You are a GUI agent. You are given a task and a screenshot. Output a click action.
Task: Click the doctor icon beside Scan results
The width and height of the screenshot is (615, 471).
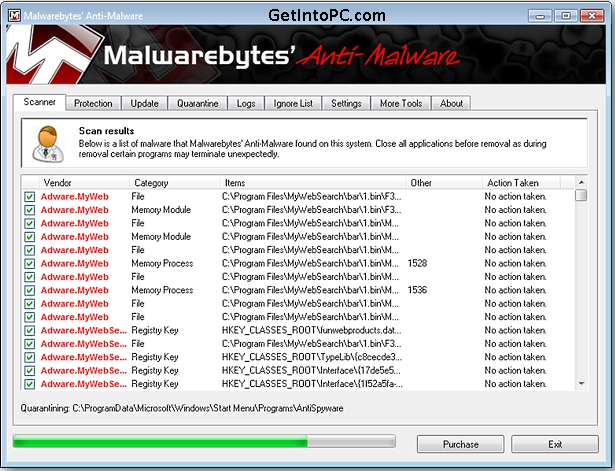[x=48, y=144]
